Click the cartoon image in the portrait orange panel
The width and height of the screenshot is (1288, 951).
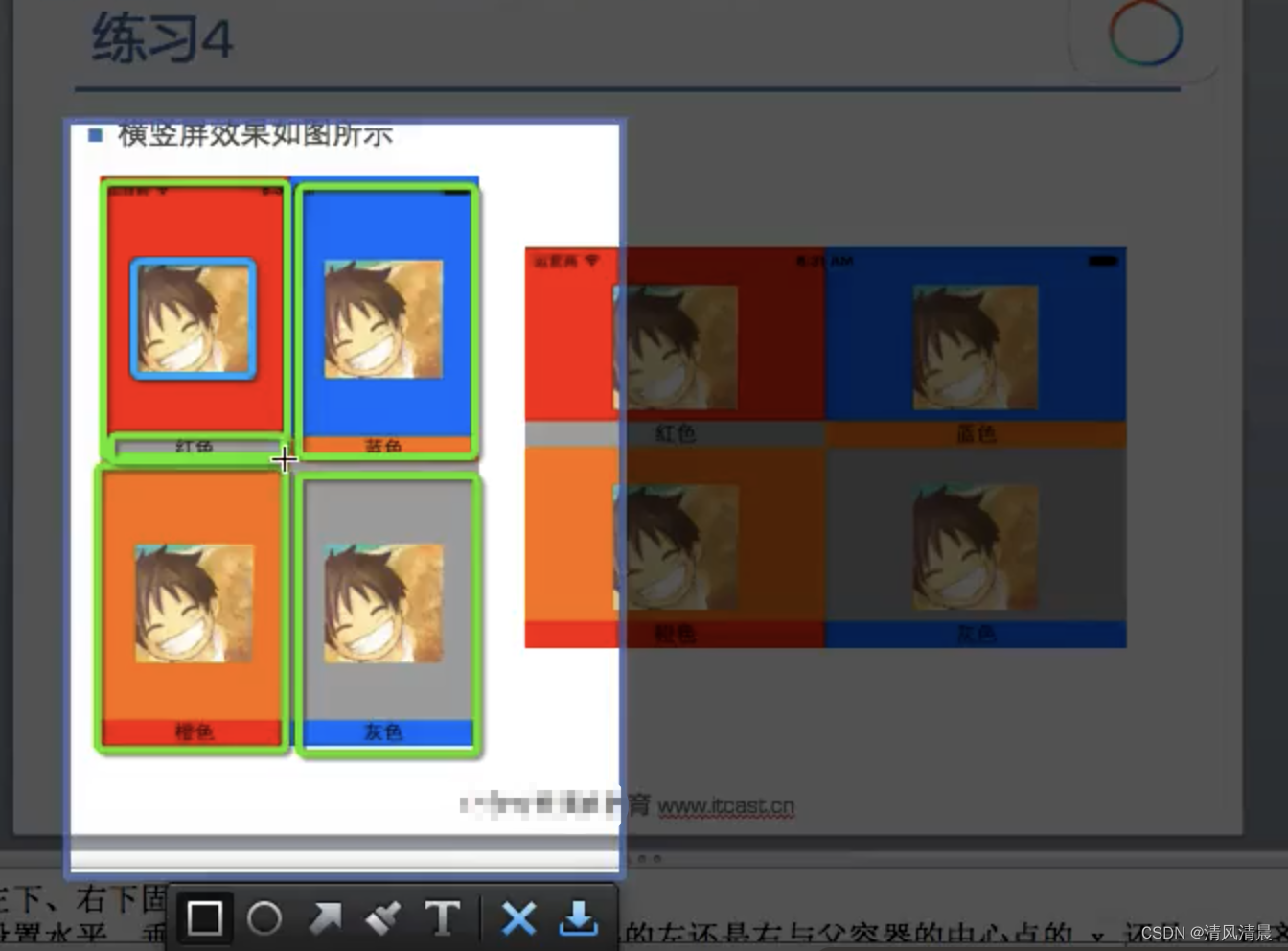click(x=195, y=603)
